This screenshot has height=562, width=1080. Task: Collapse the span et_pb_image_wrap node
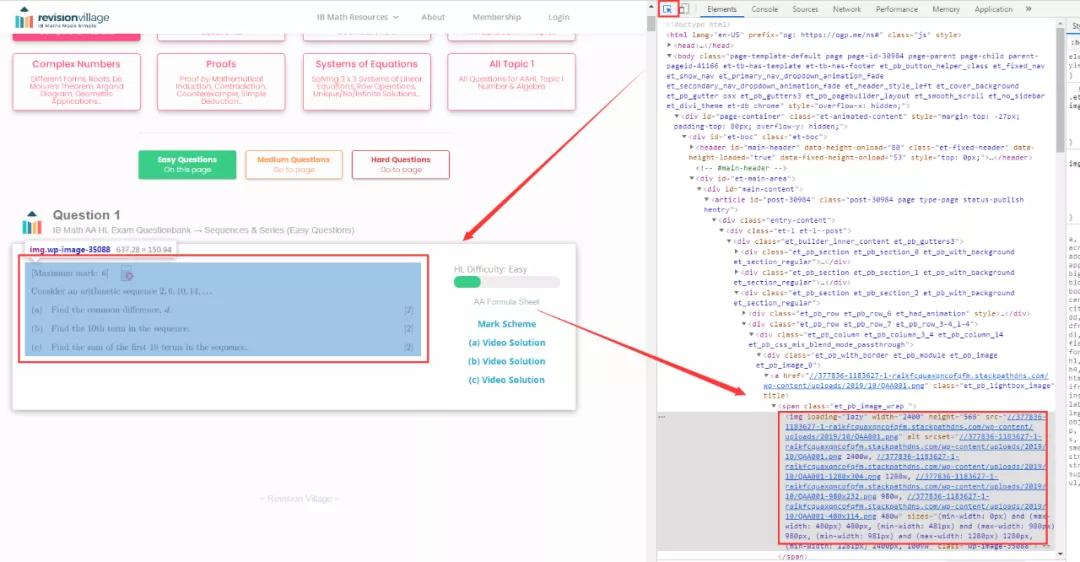pos(774,406)
